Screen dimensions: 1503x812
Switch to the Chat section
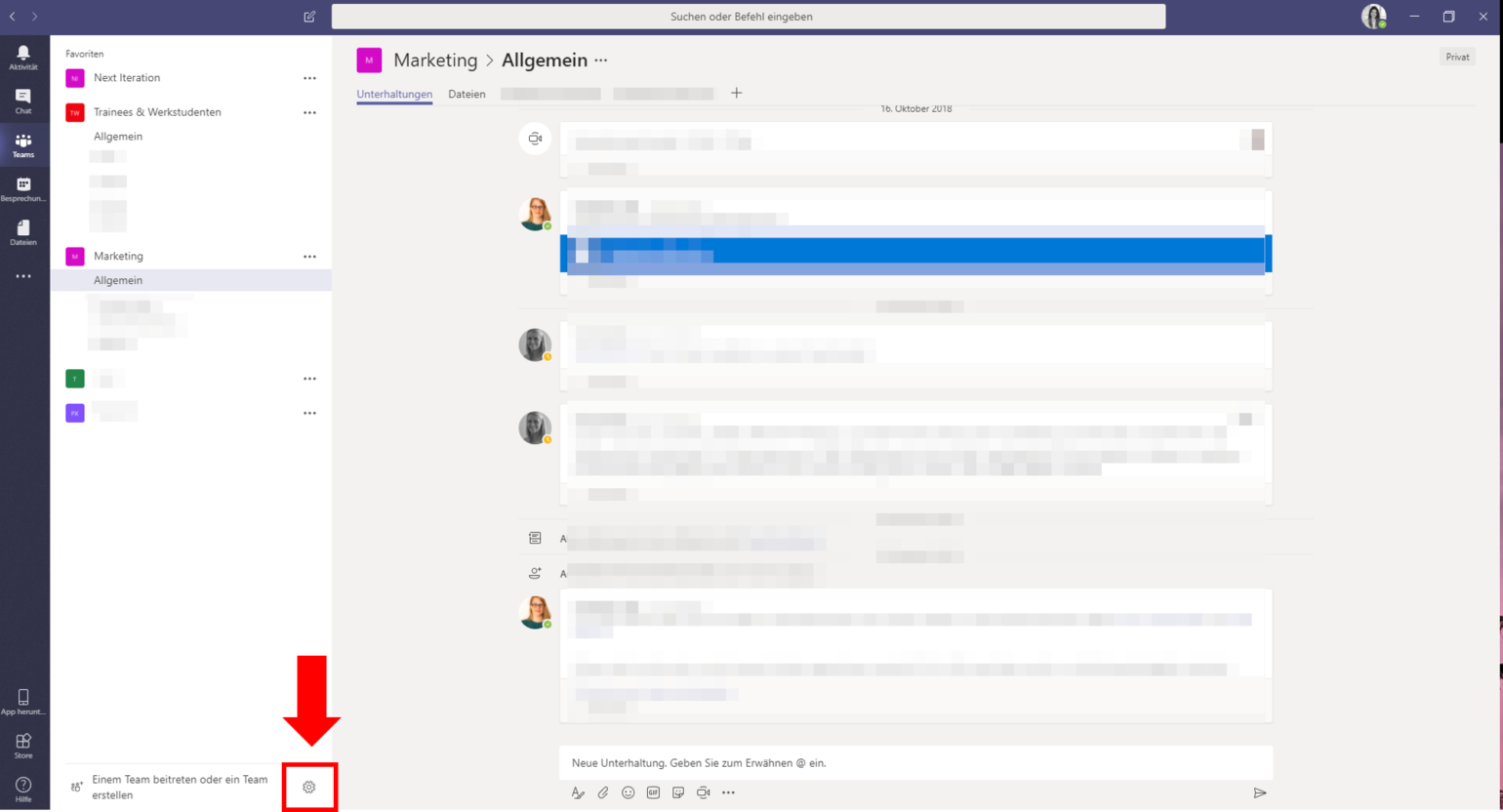22,100
